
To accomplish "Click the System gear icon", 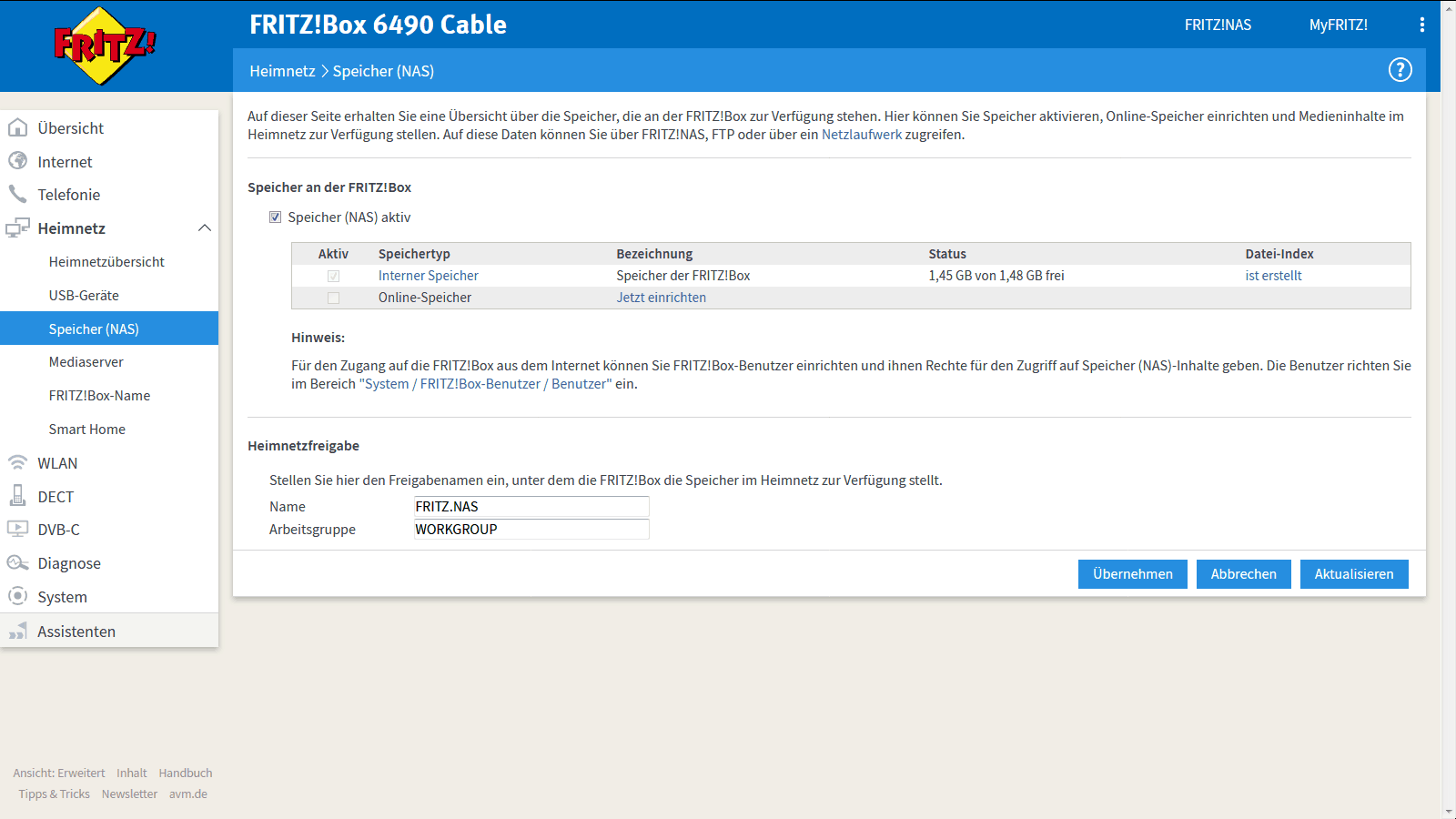I will 17,596.
